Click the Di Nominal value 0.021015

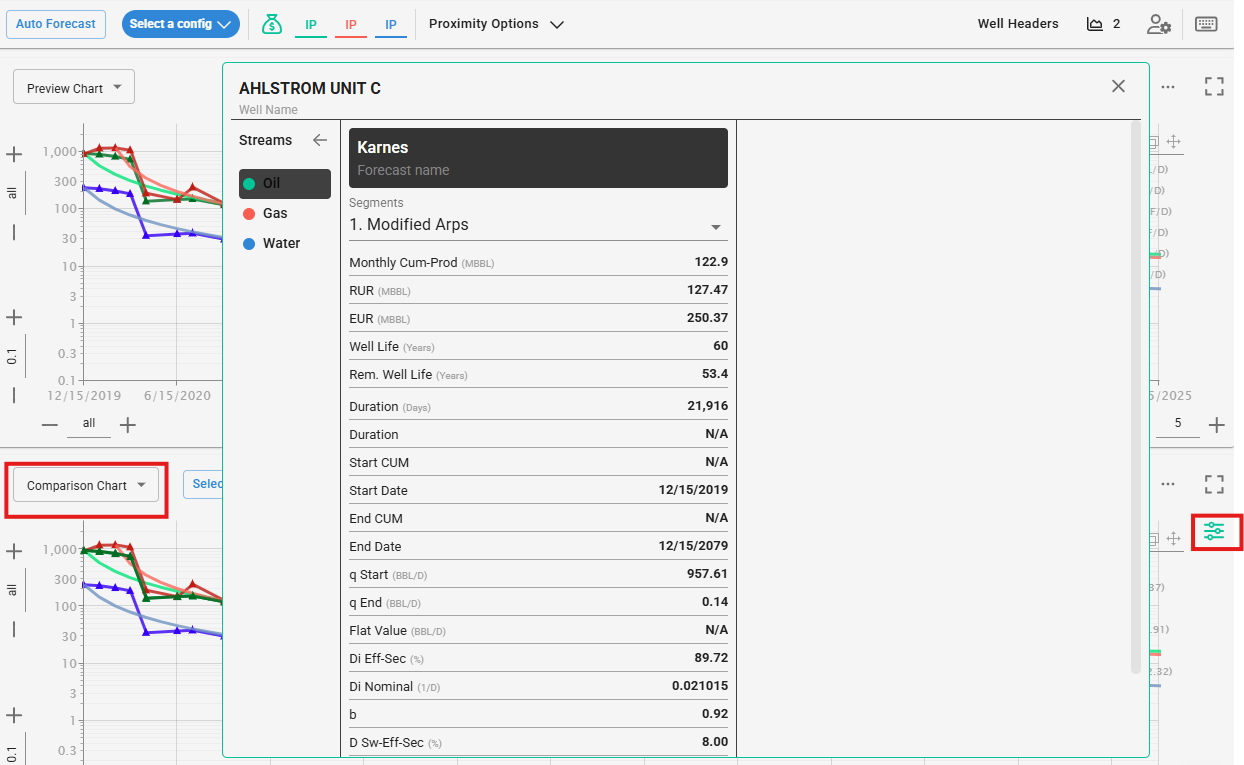700,686
